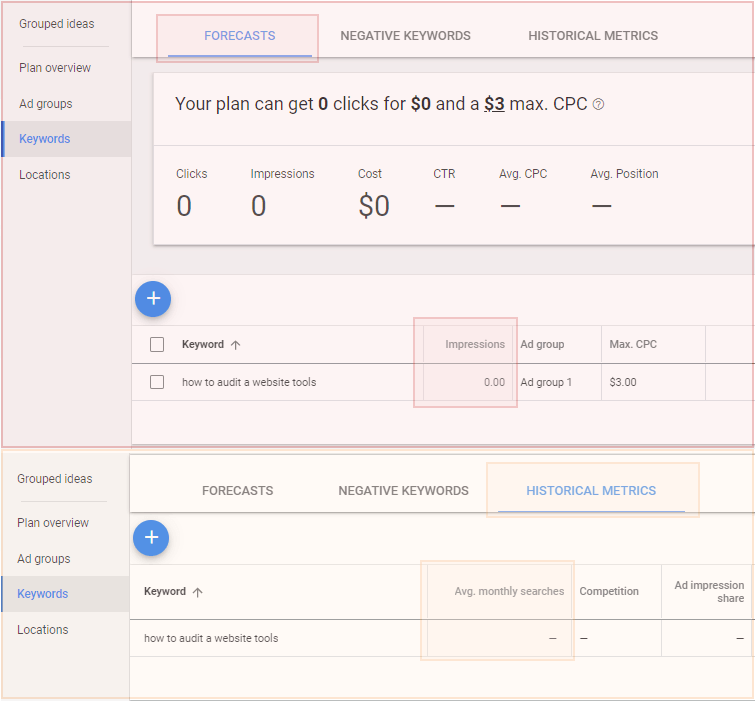The height and width of the screenshot is (701, 755).
Task: Open Grouped ideas in lower sidebar
Action: [x=55, y=479]
